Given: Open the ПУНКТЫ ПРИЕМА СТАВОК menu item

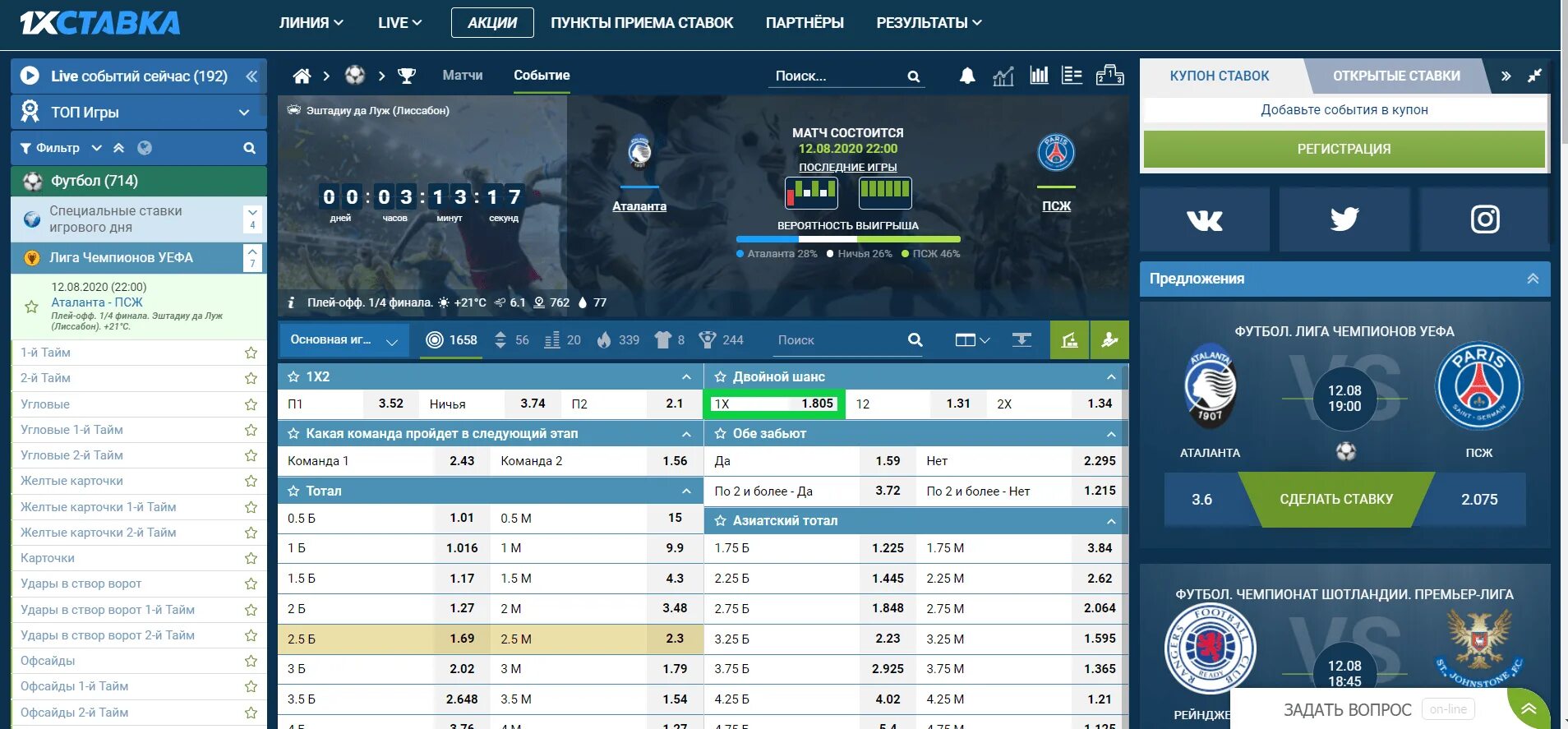Looking at the screenshot, I should coord(642,23).
